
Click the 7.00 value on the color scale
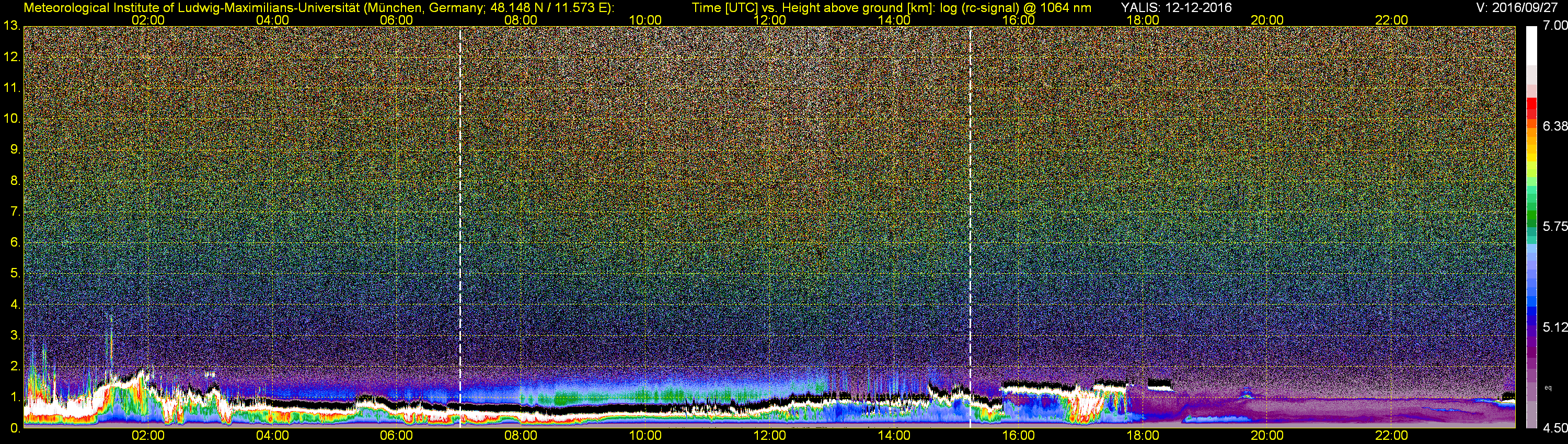[x=1554, y=26]
